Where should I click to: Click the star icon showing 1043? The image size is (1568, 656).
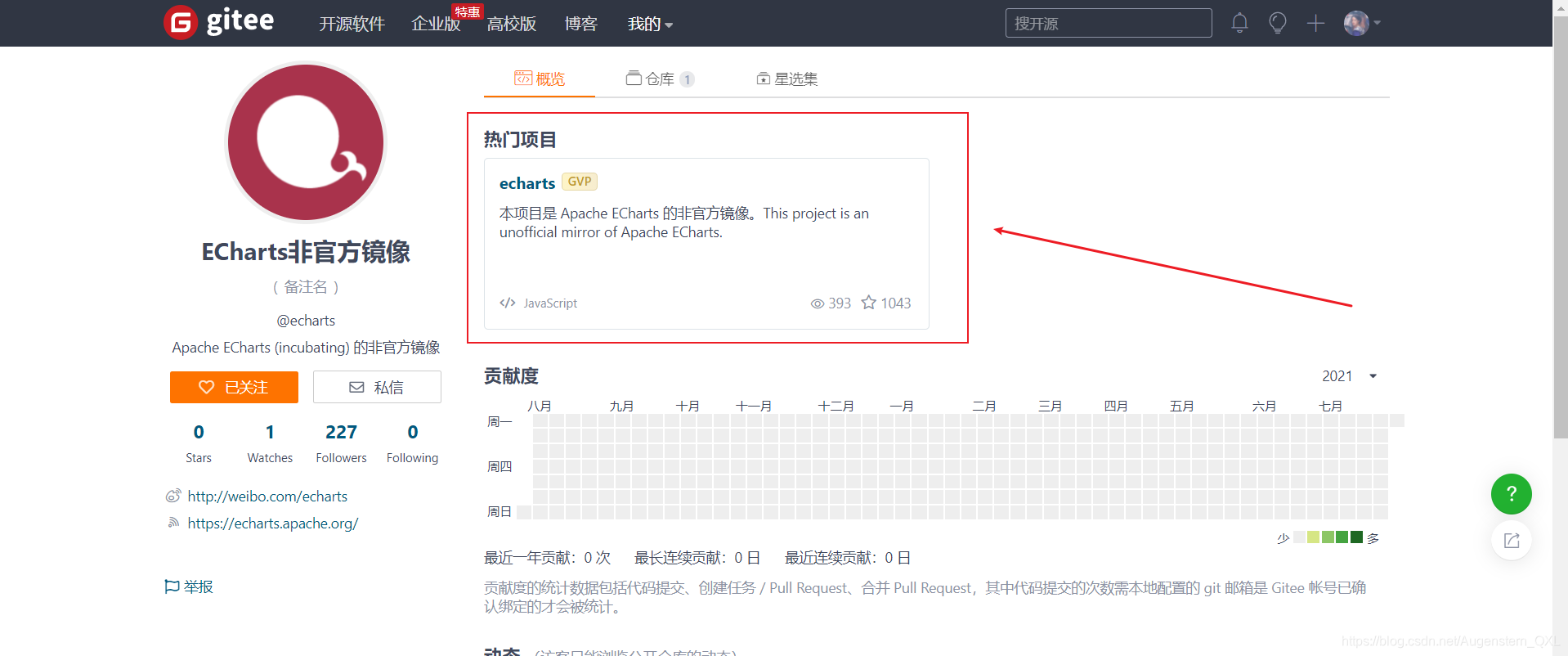[869, 303]
